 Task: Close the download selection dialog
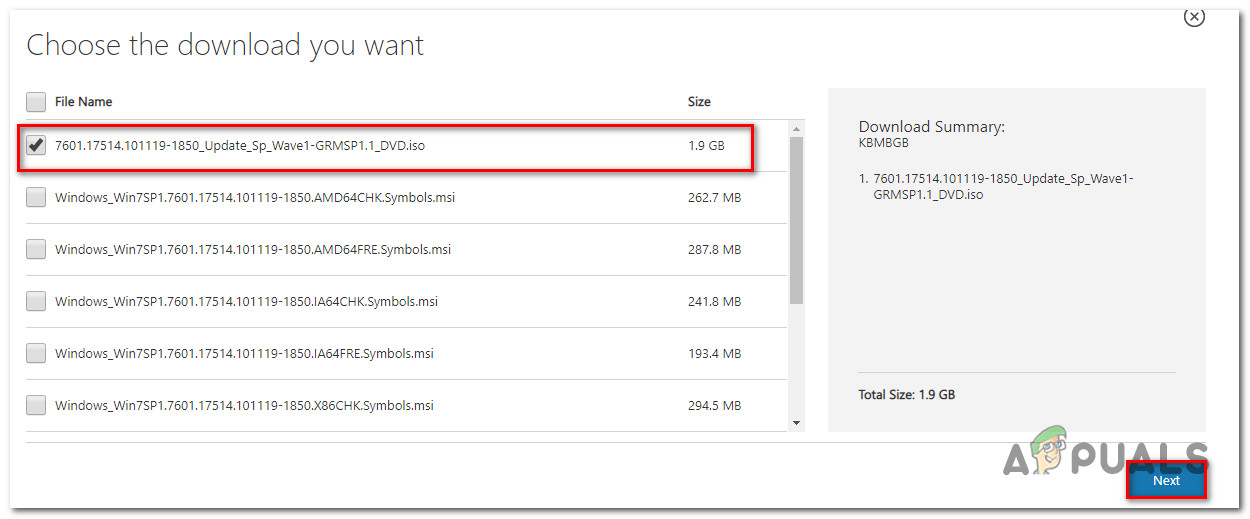(x=1193, y=17)
